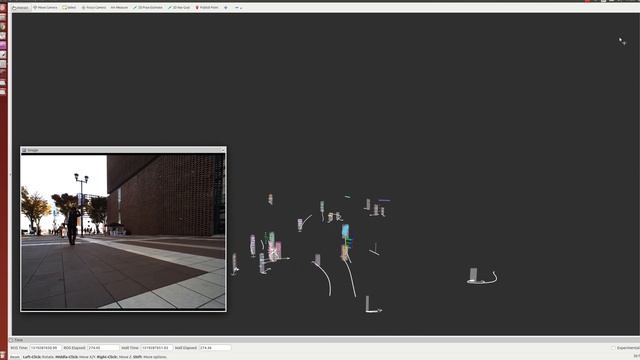Select the Move Camera tool
This screenshot has height=360, width=640.
tap(45, 7)
